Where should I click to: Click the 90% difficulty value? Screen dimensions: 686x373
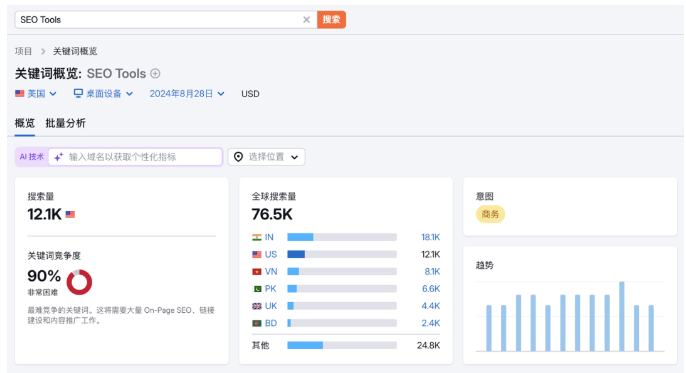click(x=44, y=276)
